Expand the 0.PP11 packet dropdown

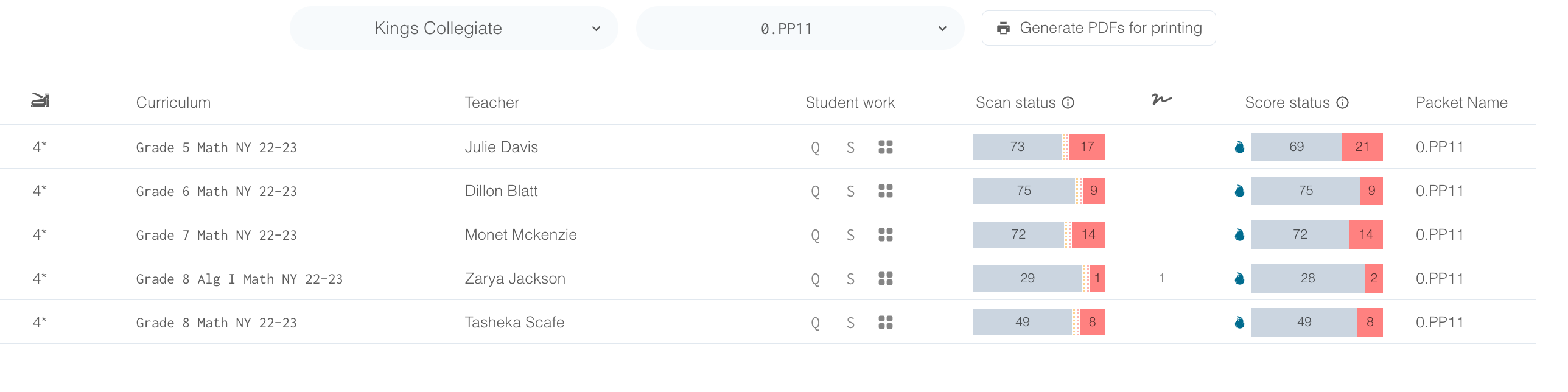coord(800,28)
